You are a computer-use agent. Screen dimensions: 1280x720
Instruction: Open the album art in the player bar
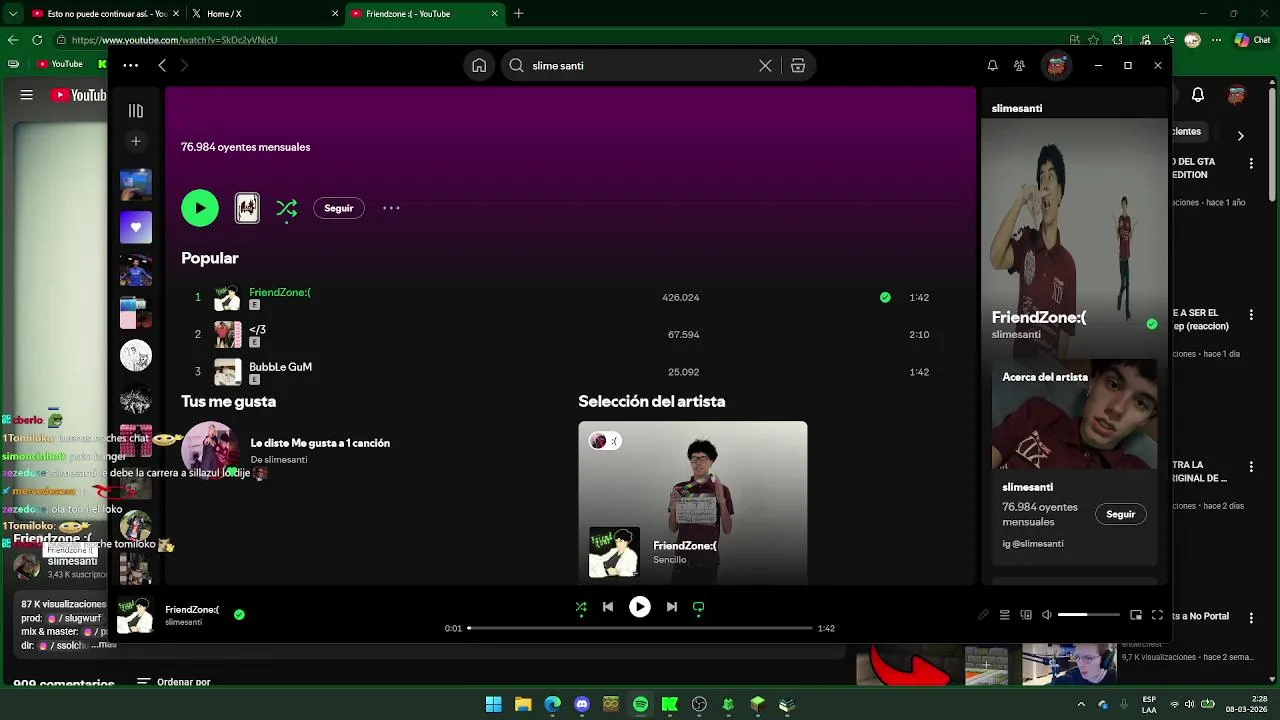click(x=135, y=615)
